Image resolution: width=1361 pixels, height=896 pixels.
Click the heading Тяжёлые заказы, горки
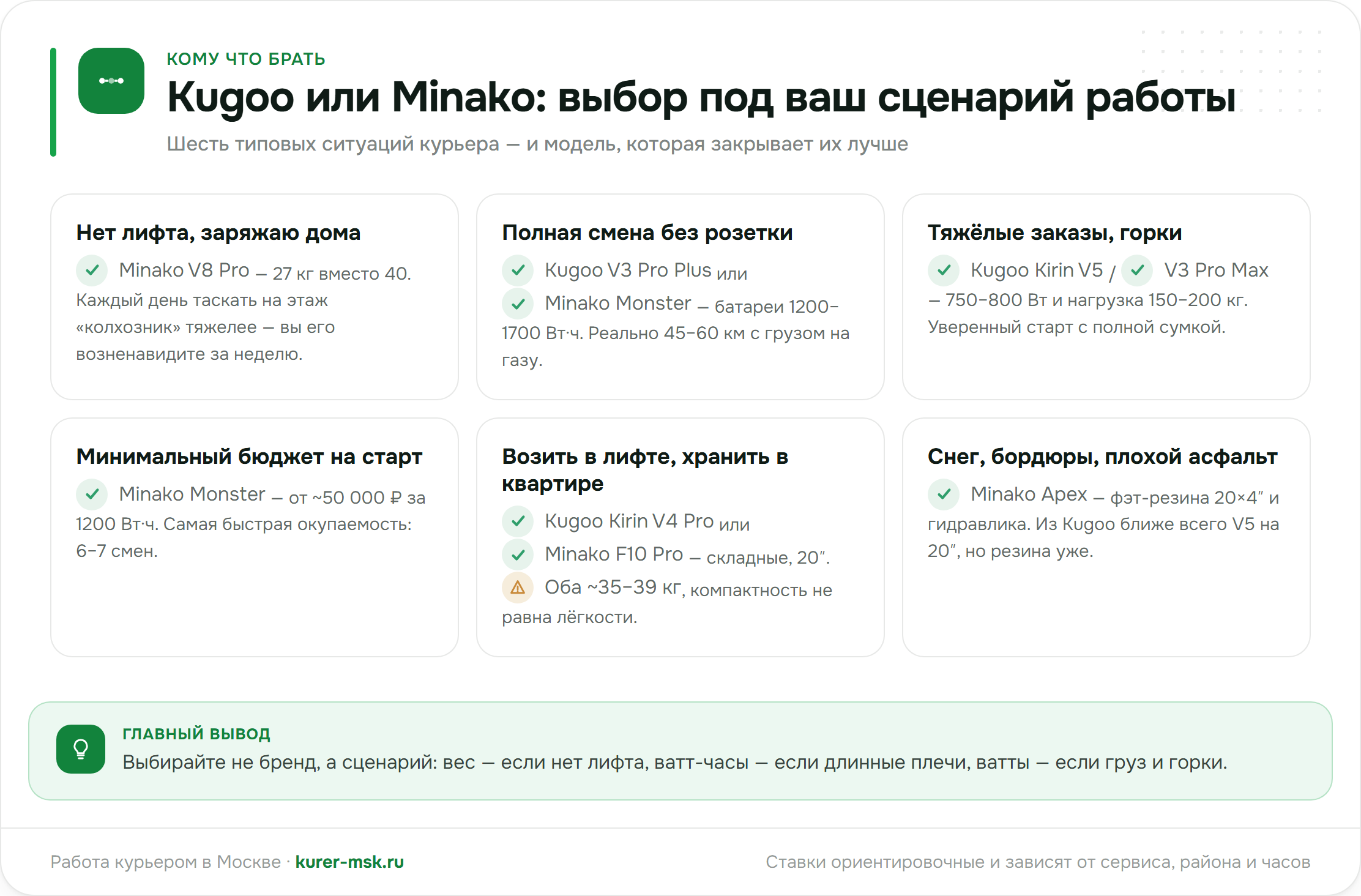coord(1054,233)
